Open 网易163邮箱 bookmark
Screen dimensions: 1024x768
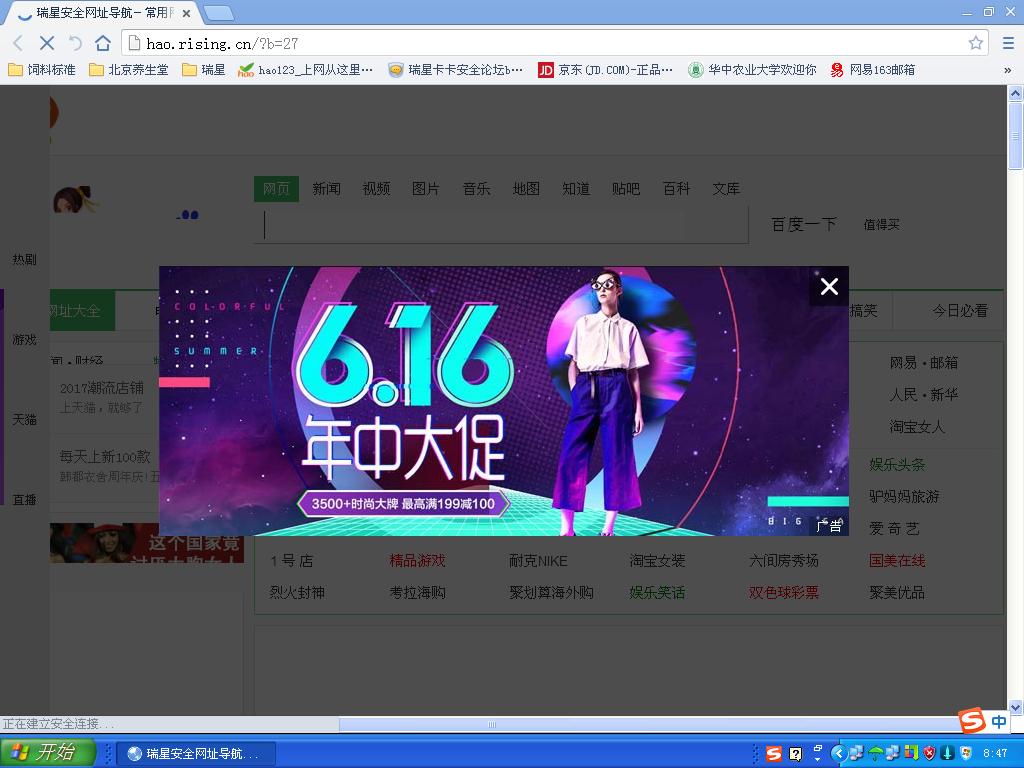click(x=872, y=69)
